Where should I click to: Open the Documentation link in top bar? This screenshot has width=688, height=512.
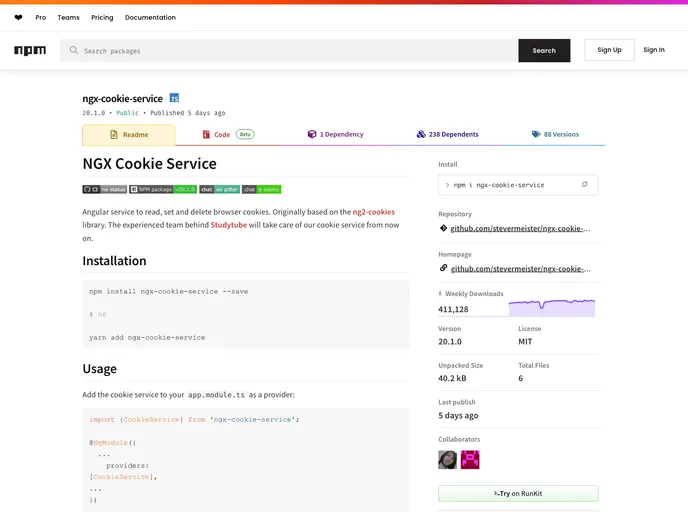click(x=150, y=18)
